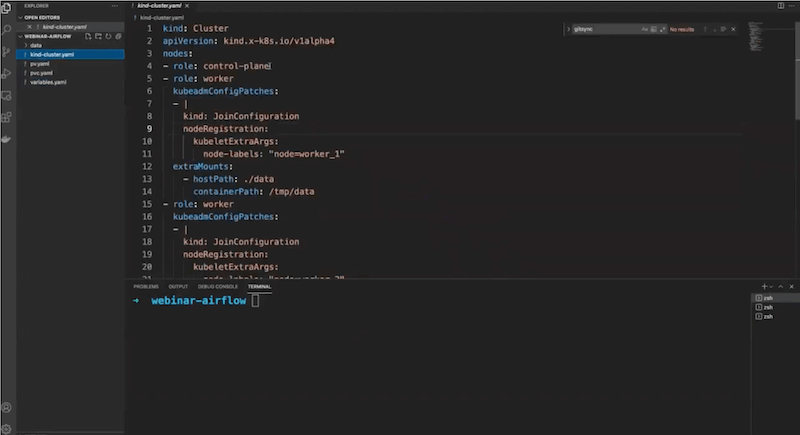Viewport: 800px width, 435px height.
Task: Switch to the OUTPUT panel tab
Action: tap(178, 286)
